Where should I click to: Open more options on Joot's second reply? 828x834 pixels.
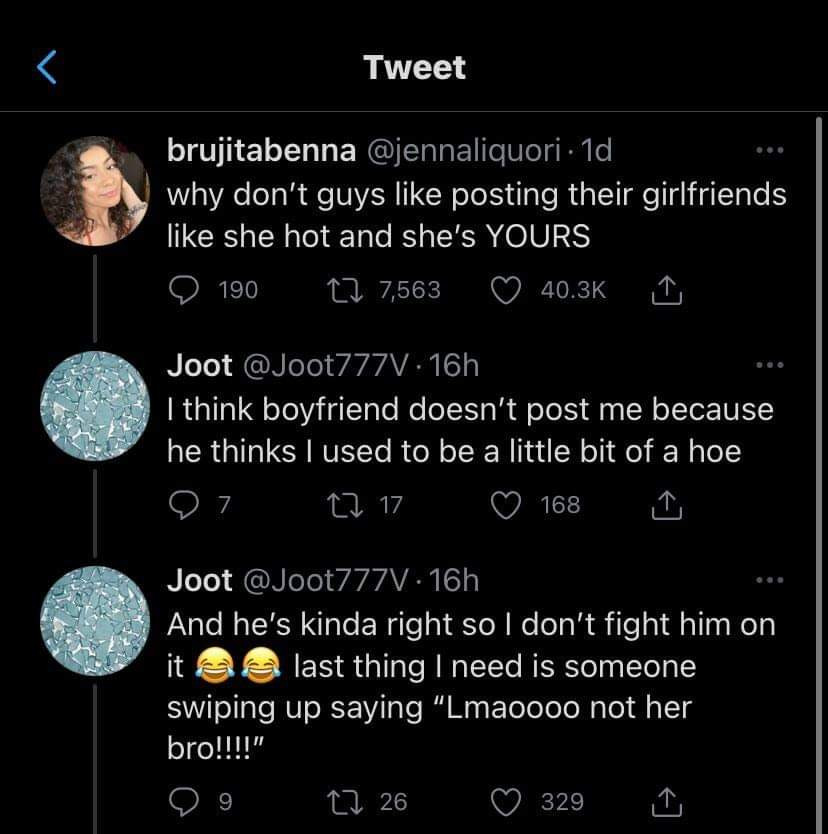pos(769,581)
